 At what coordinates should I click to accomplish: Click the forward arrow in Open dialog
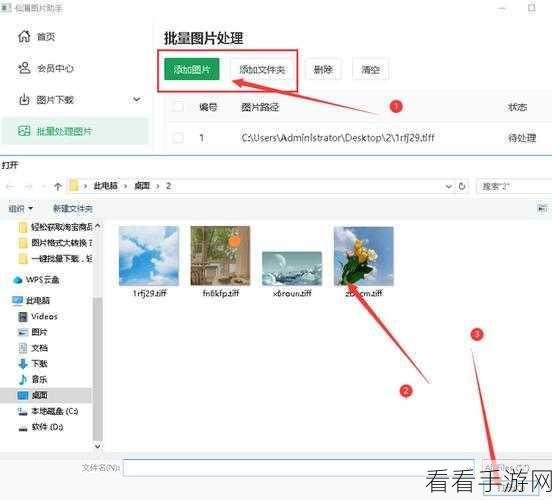pos(29,186)
